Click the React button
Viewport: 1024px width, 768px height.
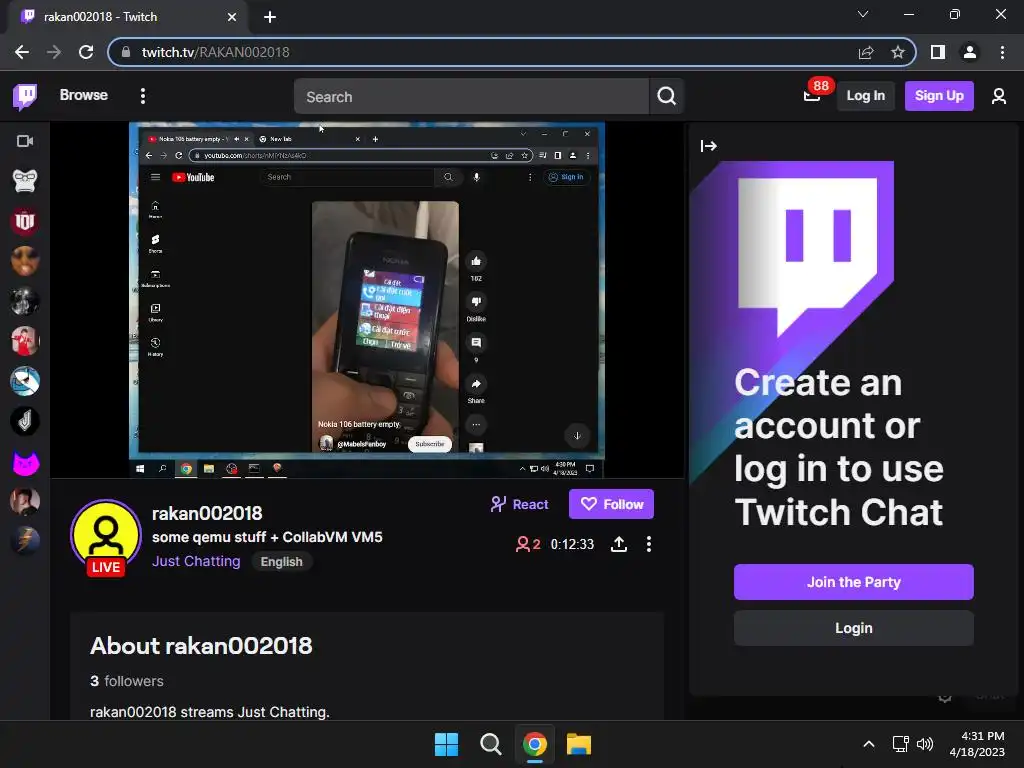520,504
